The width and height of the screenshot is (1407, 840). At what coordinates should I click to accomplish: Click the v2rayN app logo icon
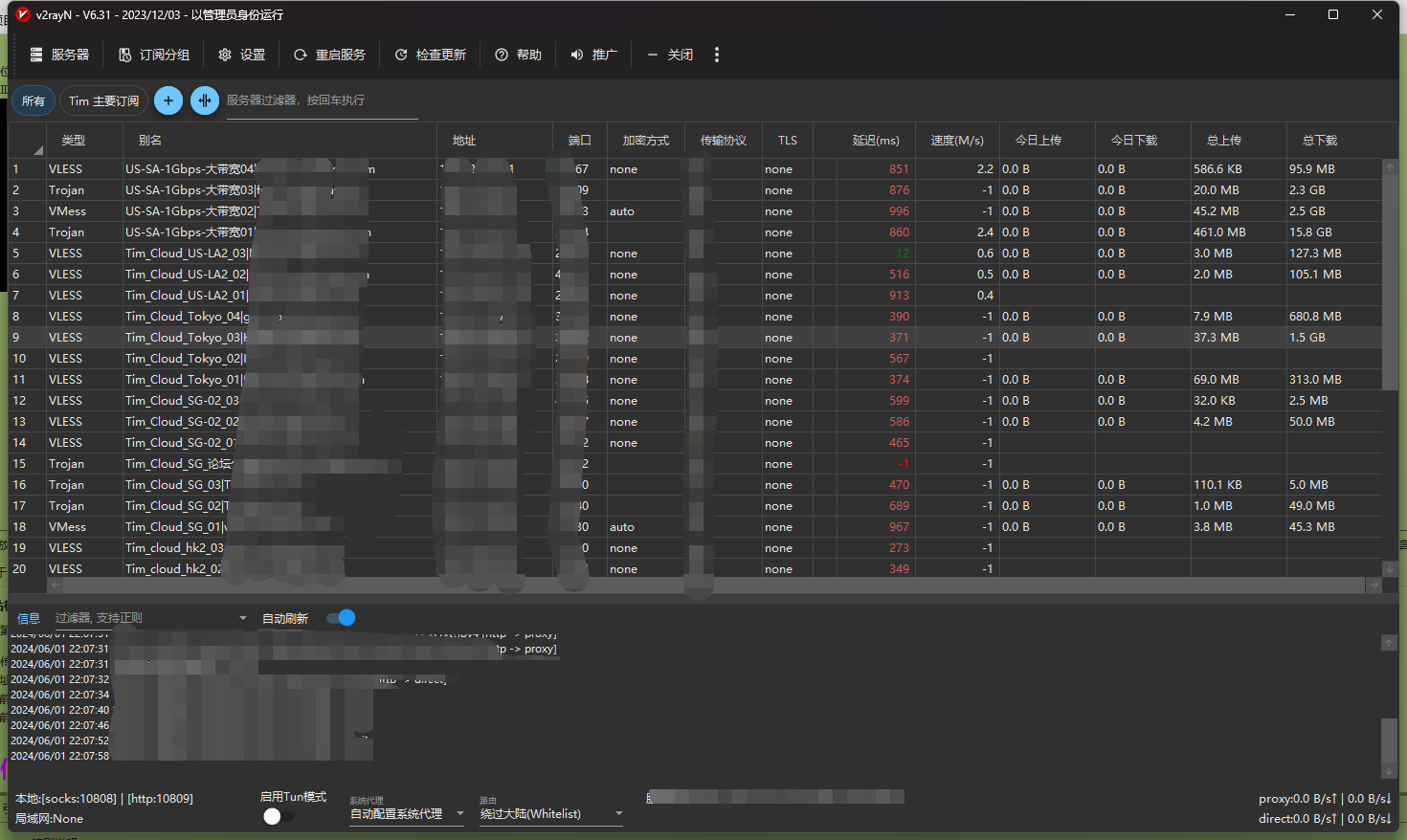[x=23, y=14]
